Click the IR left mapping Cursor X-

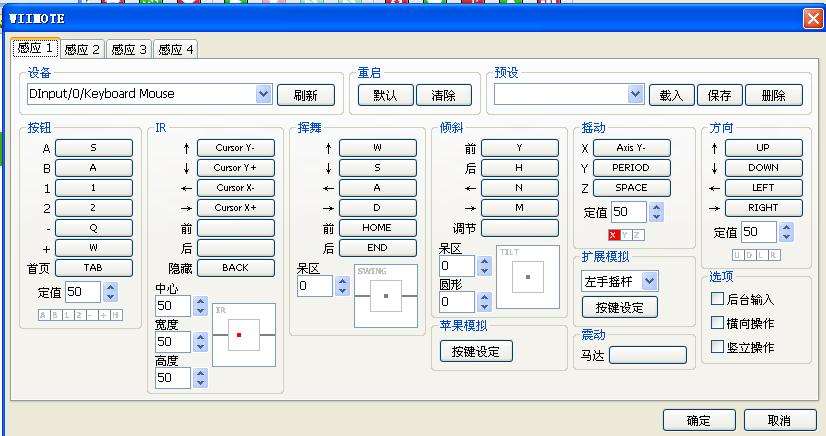(x=235, y=188)
